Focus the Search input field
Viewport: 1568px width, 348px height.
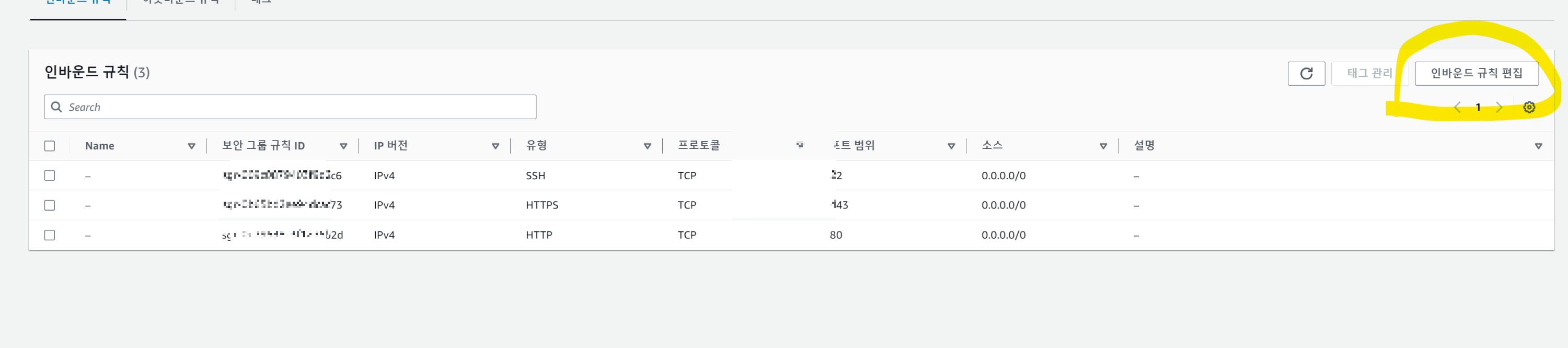point(290,107)
